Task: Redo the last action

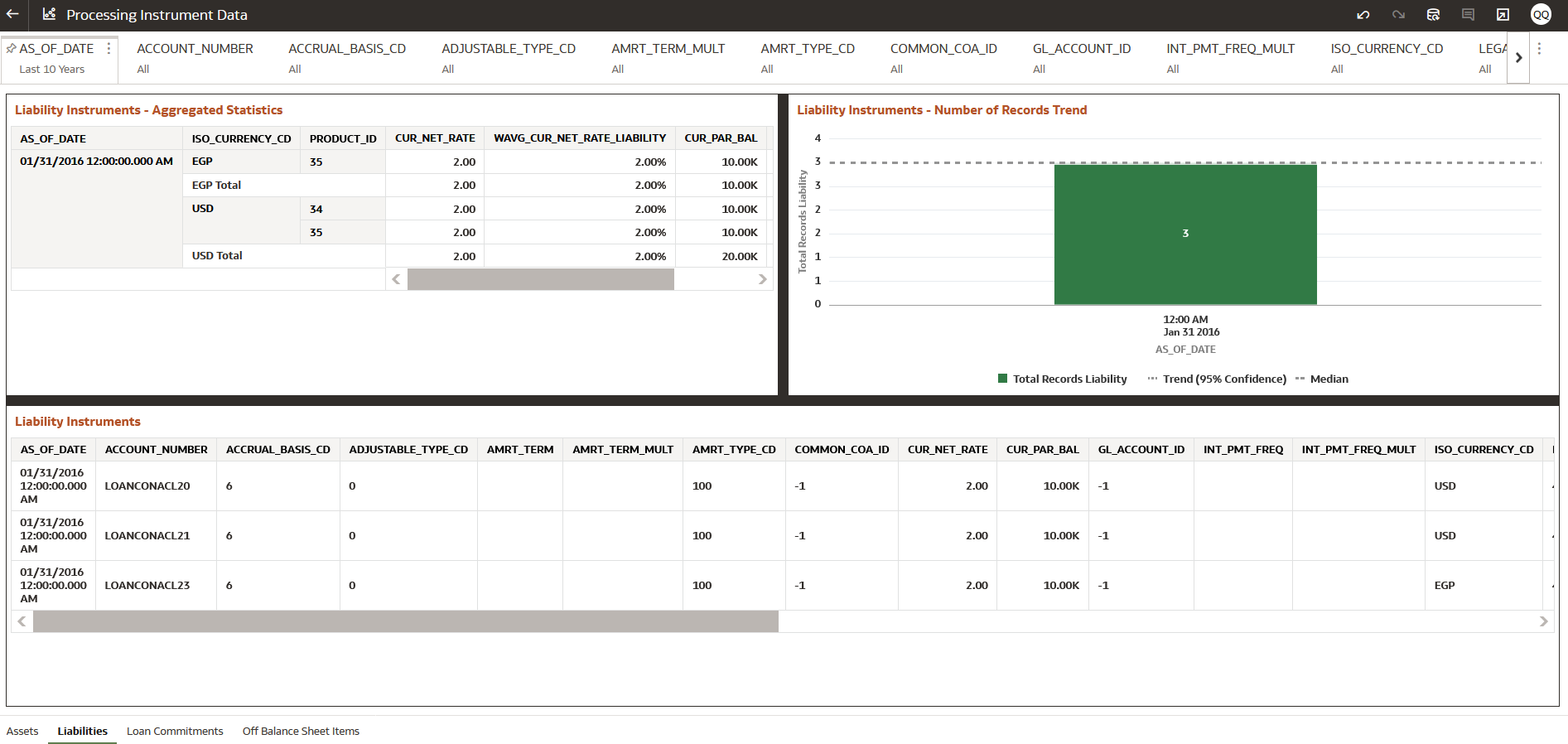Action: [x=1398, y=15]
